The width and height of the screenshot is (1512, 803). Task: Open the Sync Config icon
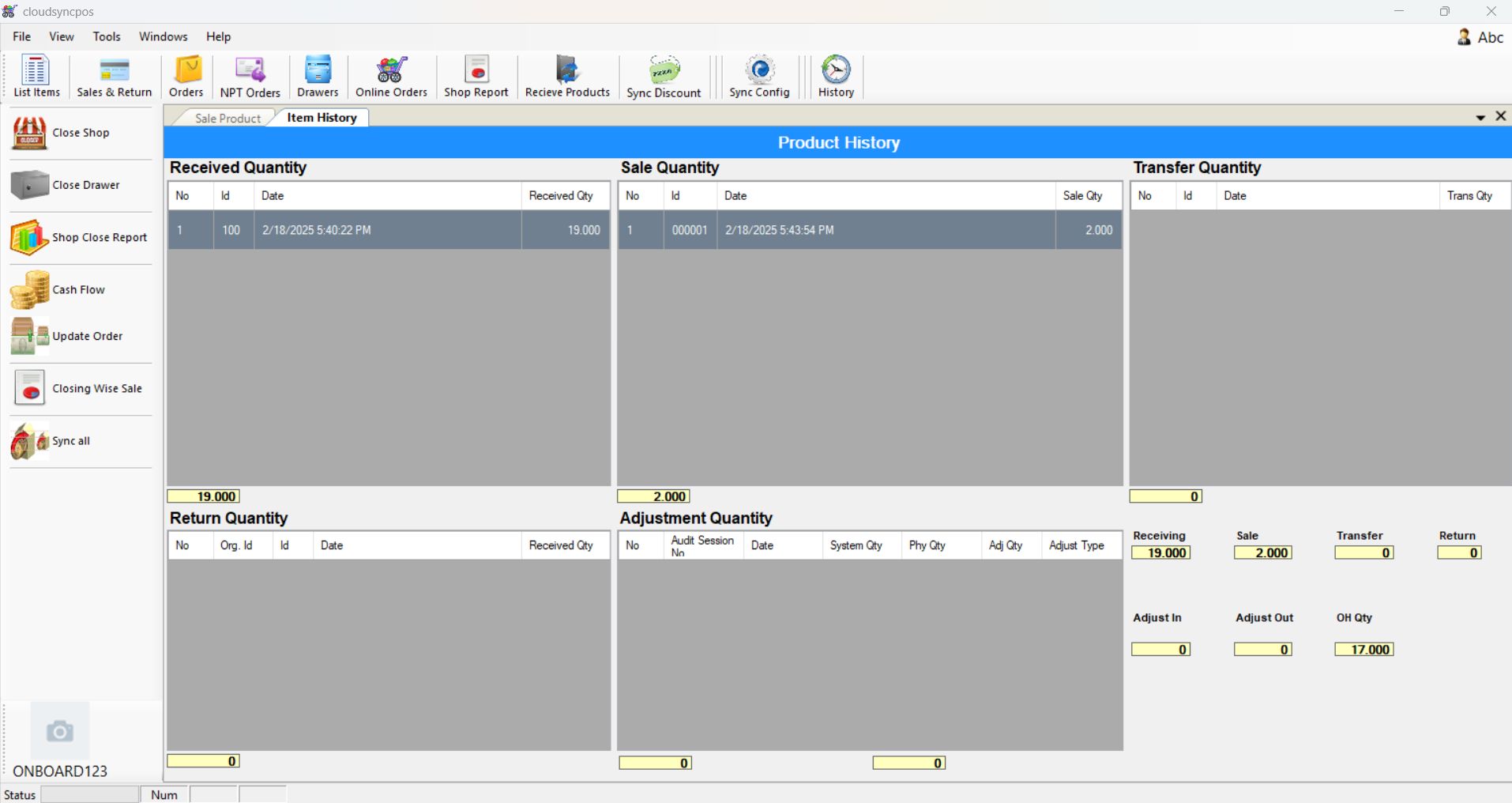(759, 76)
